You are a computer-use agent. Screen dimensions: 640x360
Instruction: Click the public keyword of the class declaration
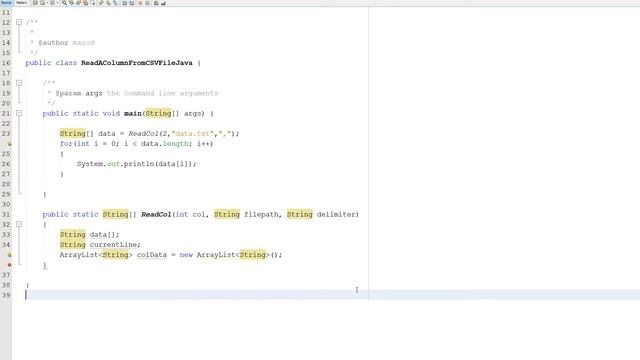tap(38, 63)
